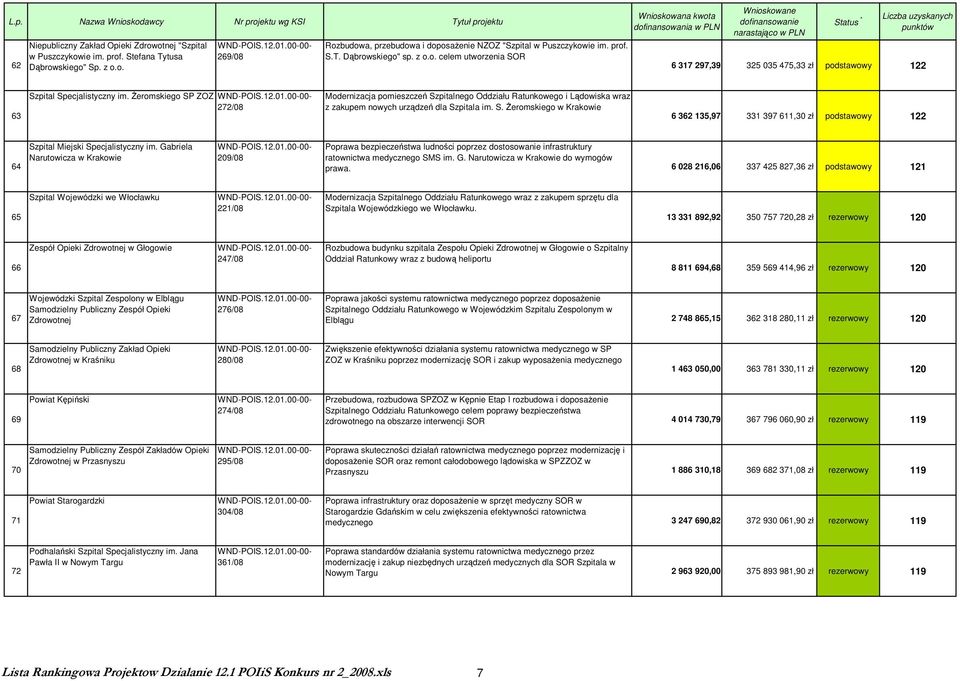Click the 'Tytuł projektu' column header
The height and width of the screenshot is (681, 960).
coord(478,22)
